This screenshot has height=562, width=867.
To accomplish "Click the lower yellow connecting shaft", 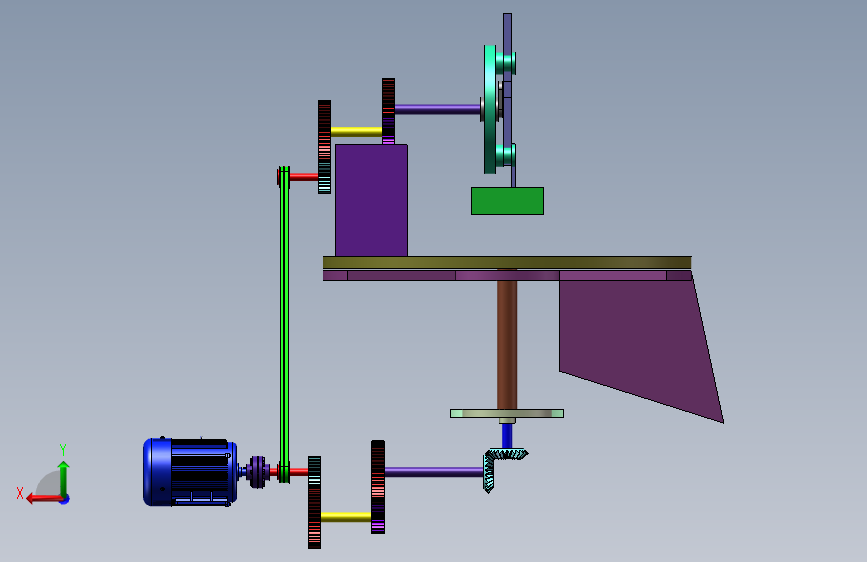I will click(346, 517).
